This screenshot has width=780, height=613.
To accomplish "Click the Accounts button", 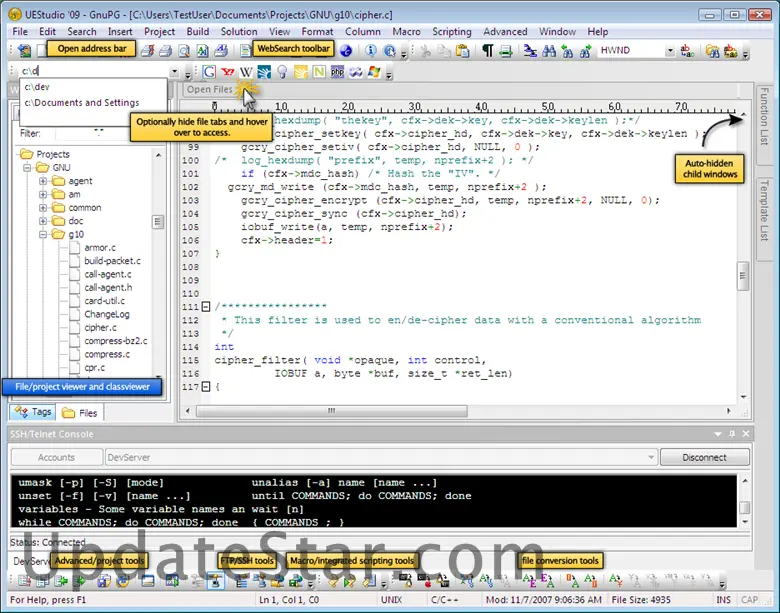I will coord(56,457).
